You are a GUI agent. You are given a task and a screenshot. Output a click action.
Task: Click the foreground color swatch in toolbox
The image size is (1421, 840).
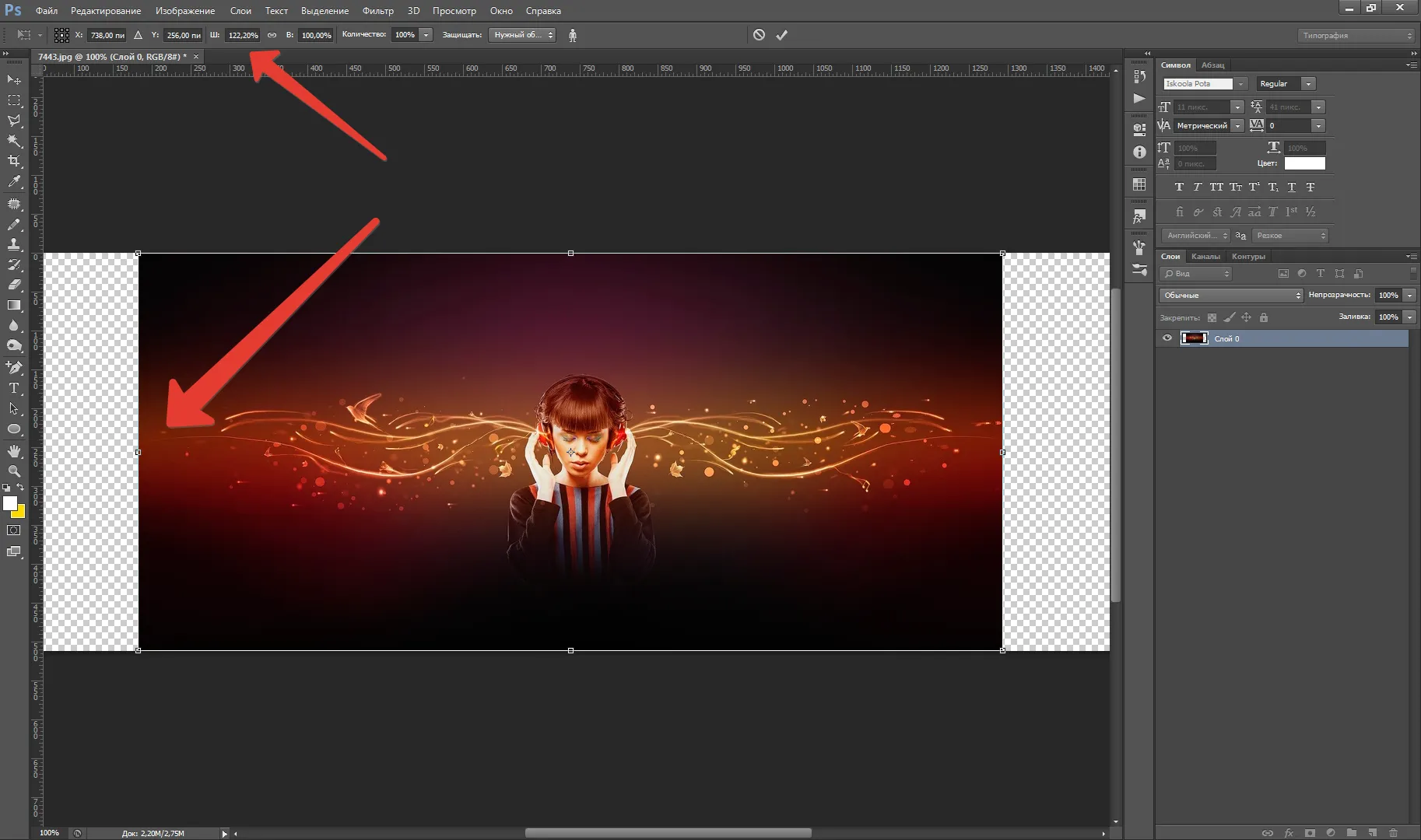(x=10, y=503)
